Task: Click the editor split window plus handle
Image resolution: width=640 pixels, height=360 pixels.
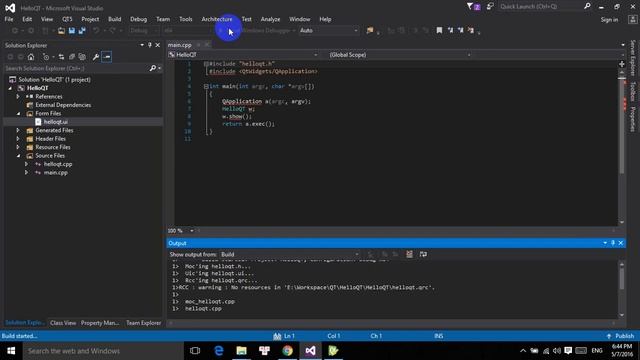Action: tap(622, 64)
